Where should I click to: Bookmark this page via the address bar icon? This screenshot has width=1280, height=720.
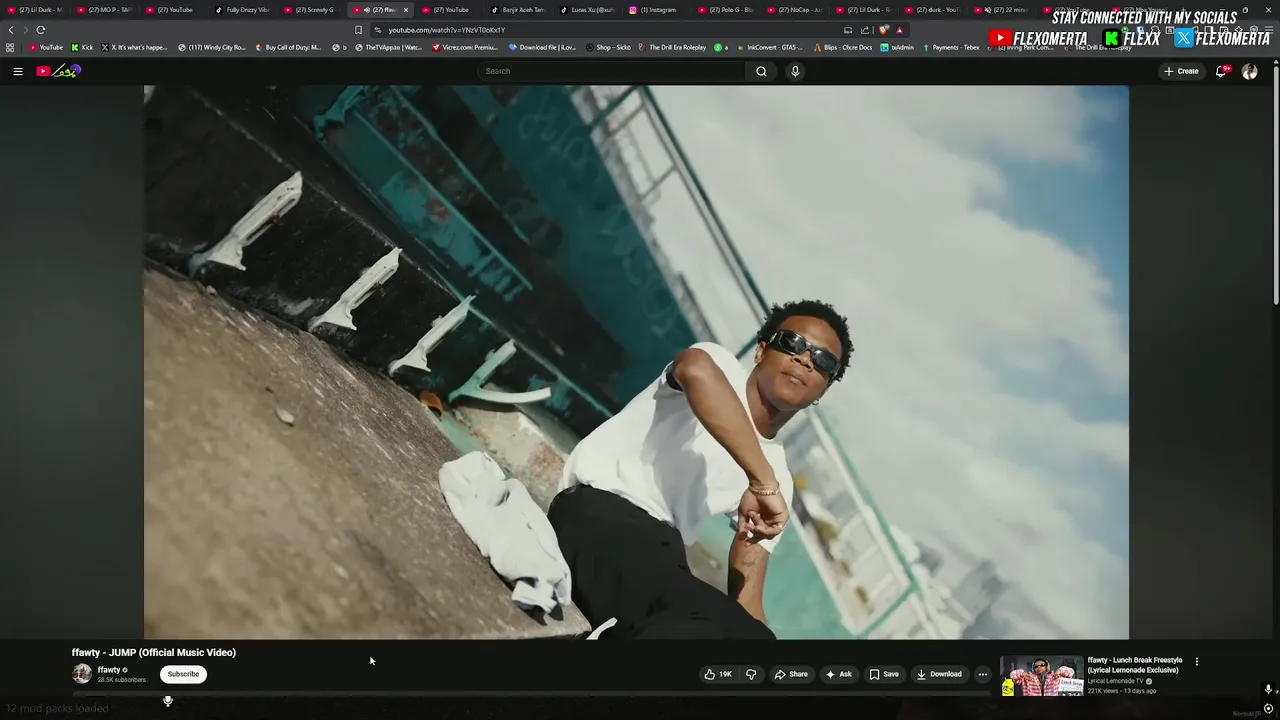358,30
